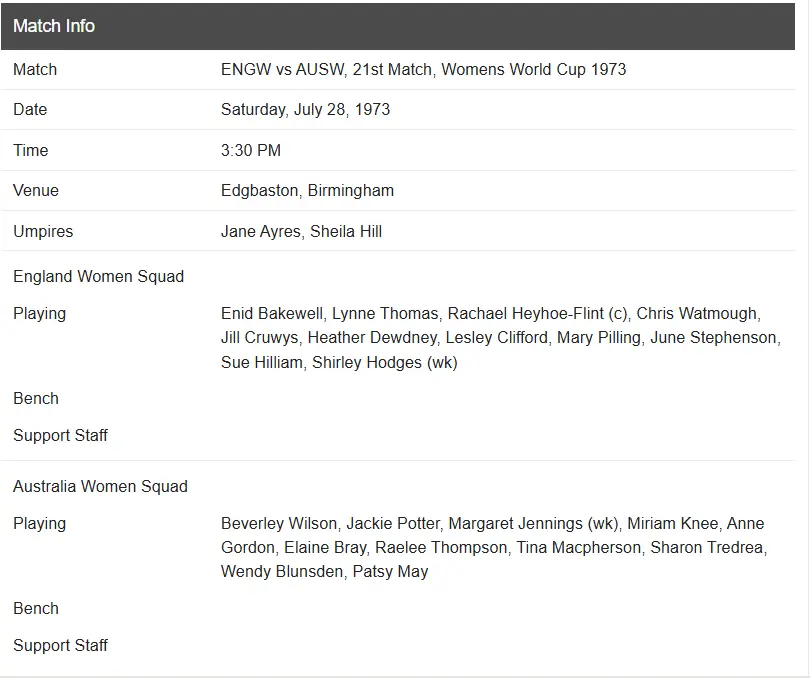810x678 pixels.
Task: Click the Bench label under Australia squad
Action: point(36,608)
